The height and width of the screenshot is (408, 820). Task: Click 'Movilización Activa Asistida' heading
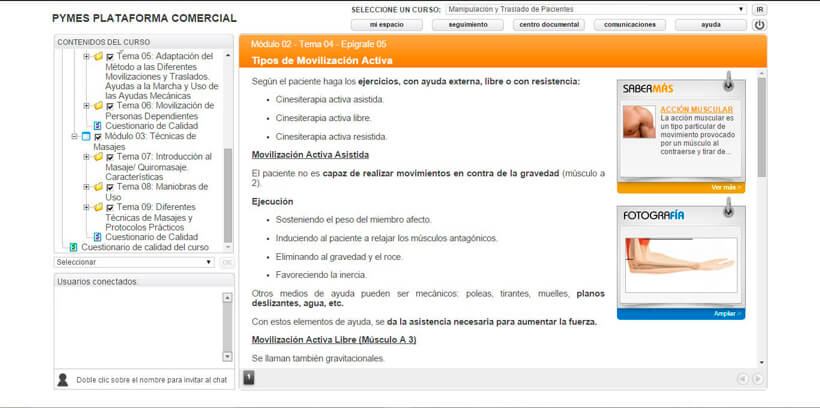pyautogui.click(x=310, y=155)
